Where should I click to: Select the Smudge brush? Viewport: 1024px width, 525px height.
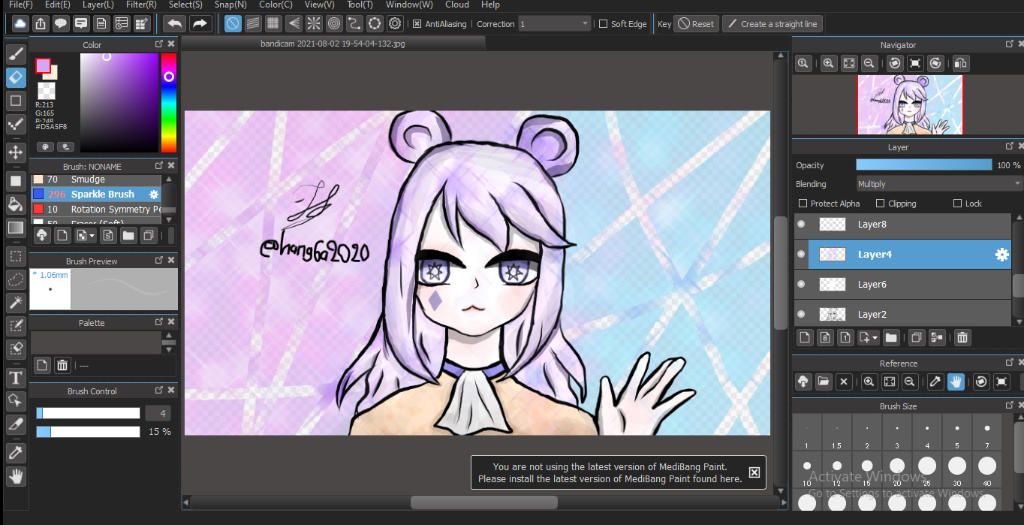click(x=96, y=180)
